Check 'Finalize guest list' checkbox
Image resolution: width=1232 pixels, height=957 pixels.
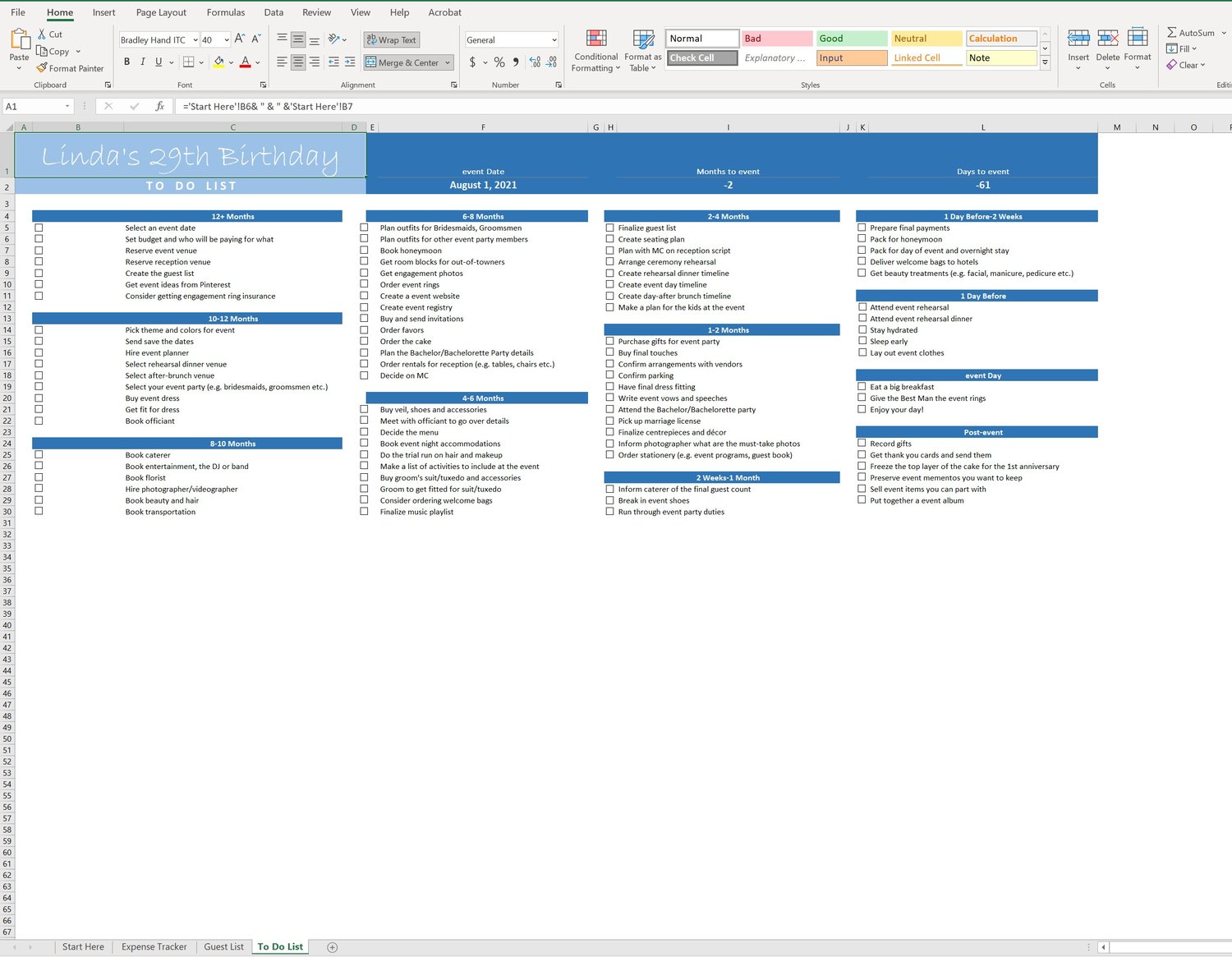point(610,228)
